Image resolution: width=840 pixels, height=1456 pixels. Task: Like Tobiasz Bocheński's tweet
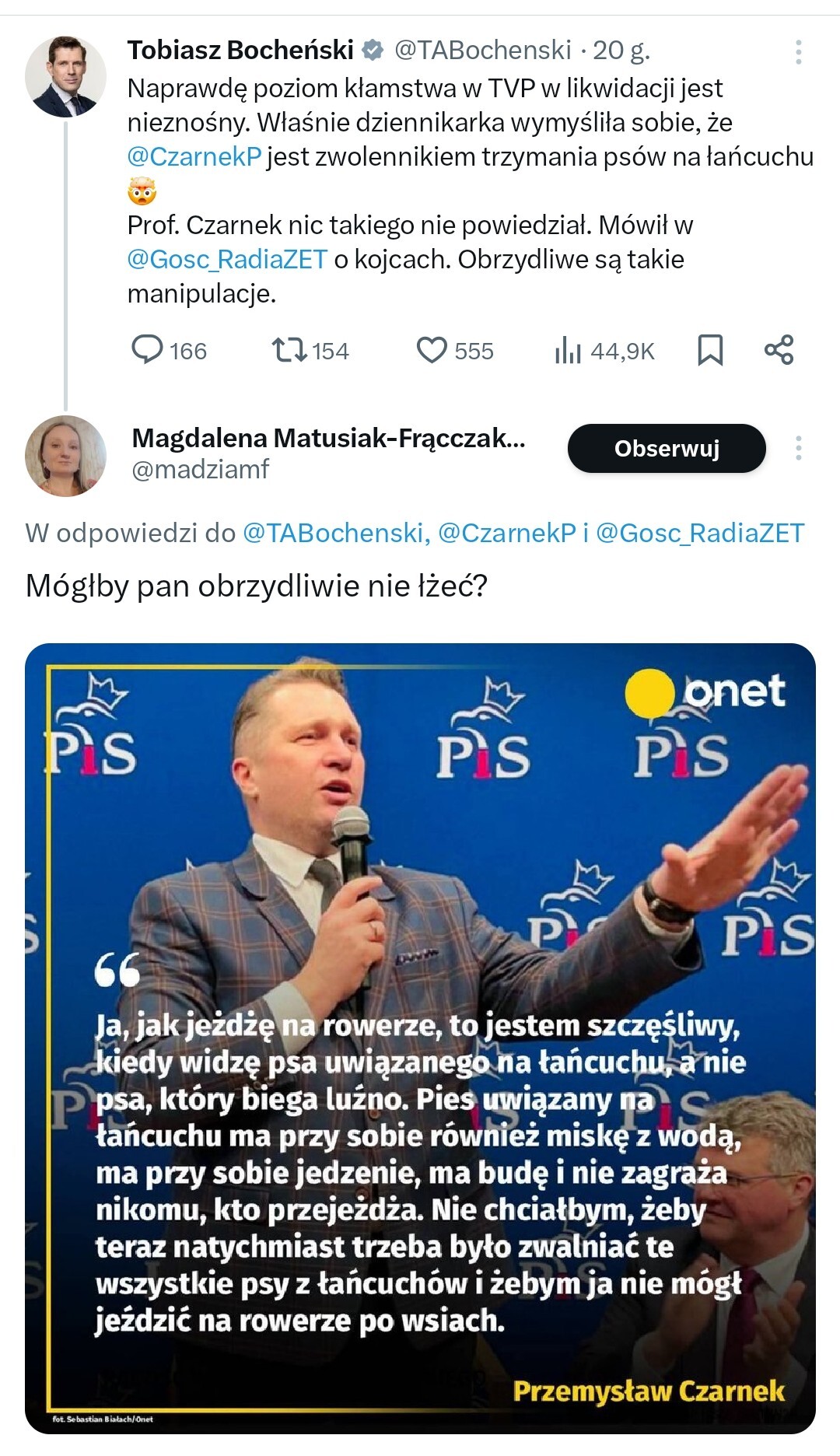[x=432, y=350]
